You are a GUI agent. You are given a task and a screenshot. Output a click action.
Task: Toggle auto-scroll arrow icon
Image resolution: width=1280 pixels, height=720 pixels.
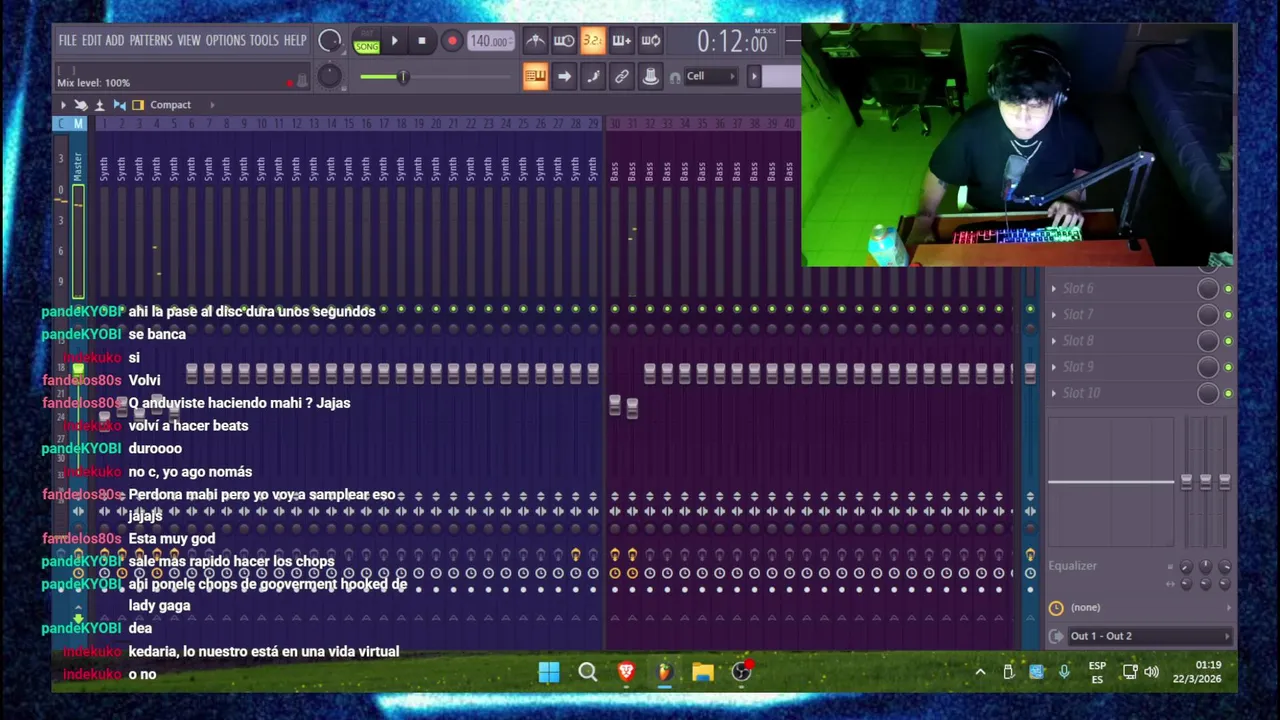pos(564,76)
